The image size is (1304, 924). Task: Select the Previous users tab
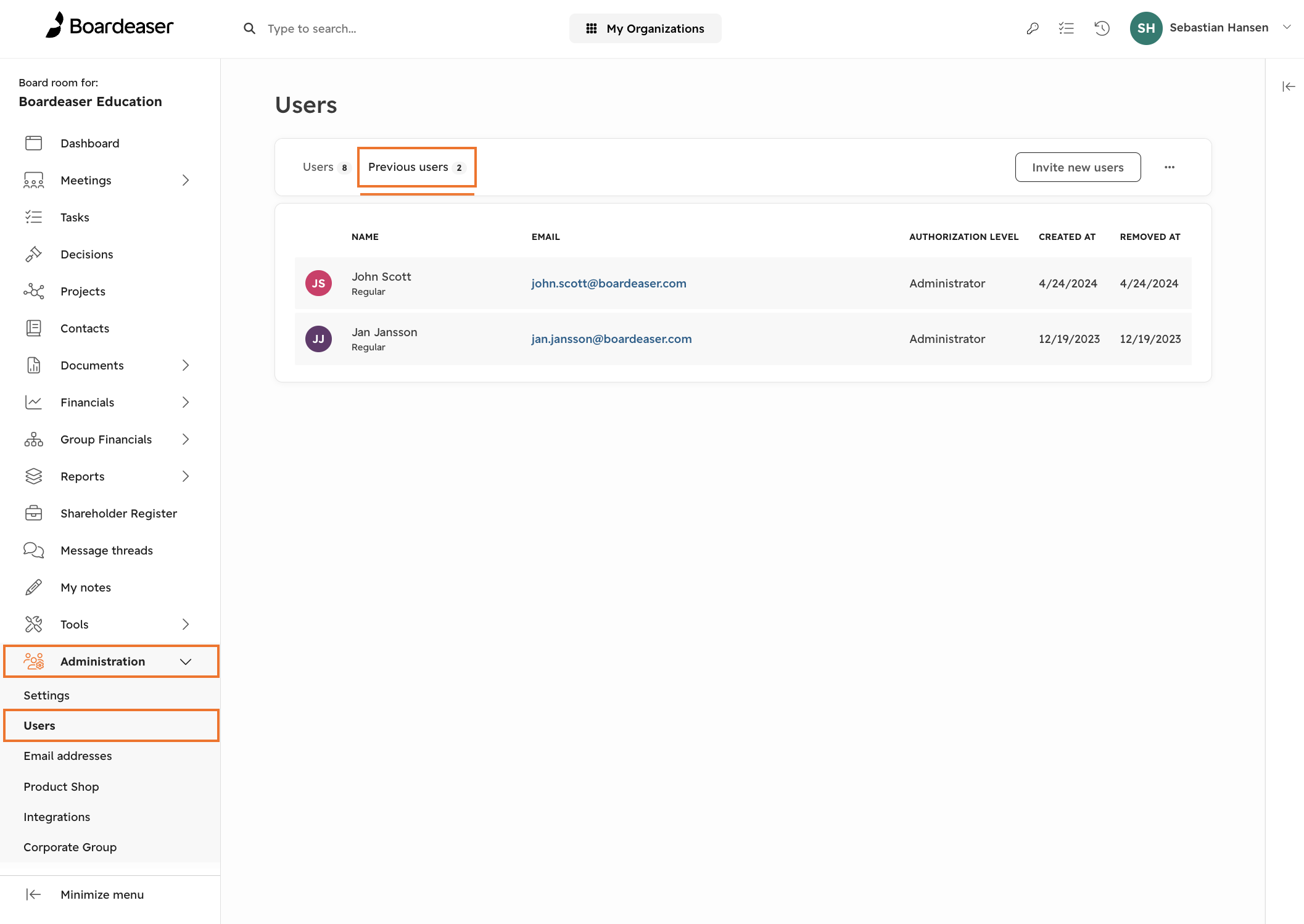[417, 167]
